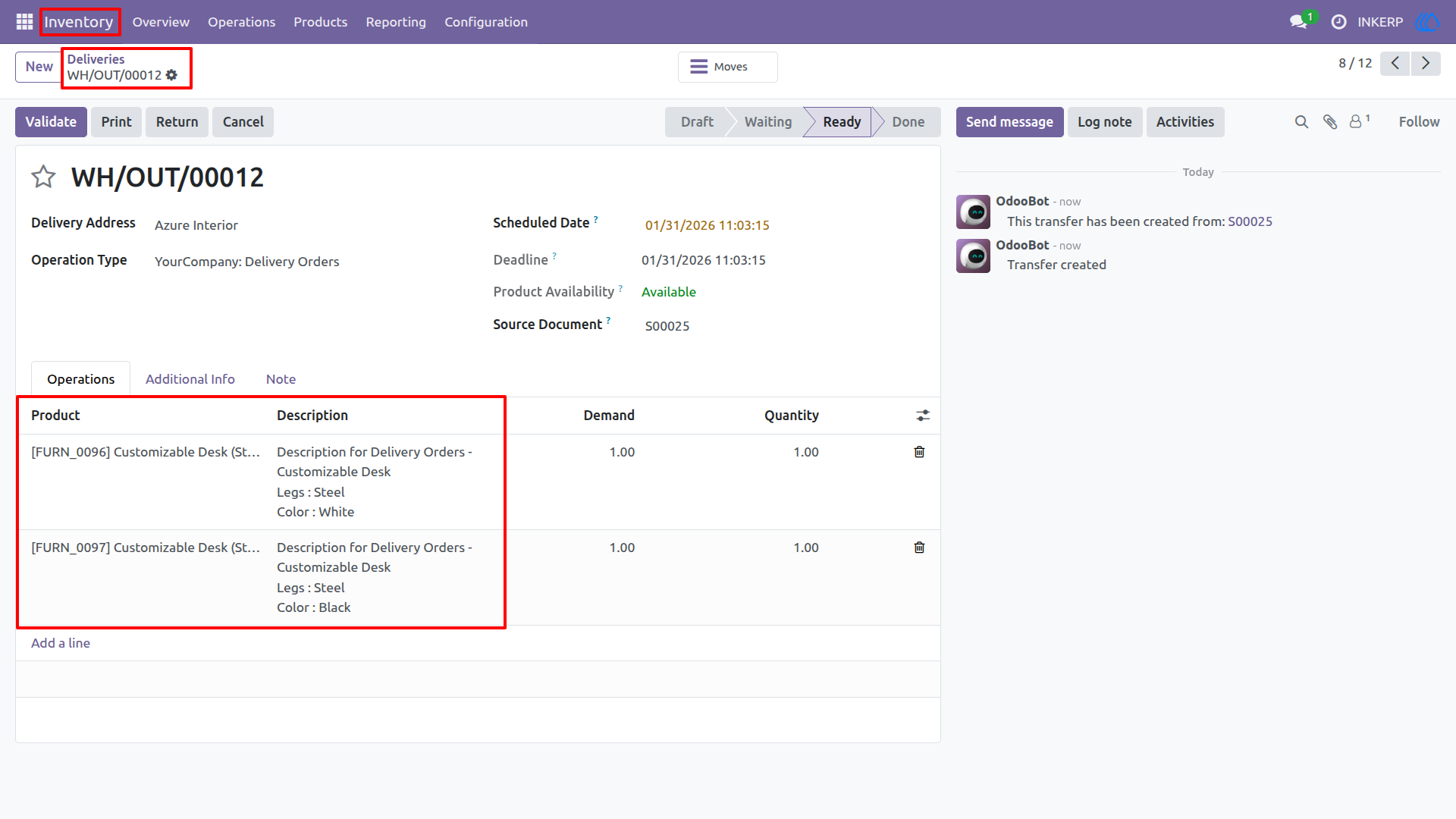Select the Operations tab

(80, 379)
